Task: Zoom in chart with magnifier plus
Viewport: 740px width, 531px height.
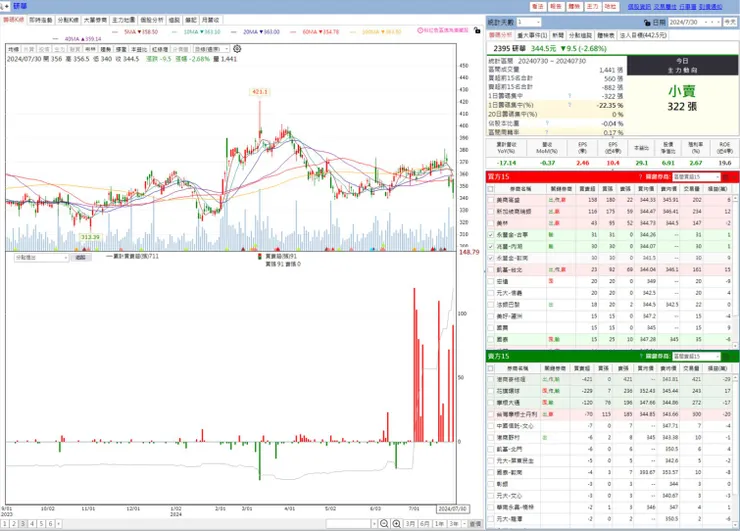Action: (x=396, y=523)
